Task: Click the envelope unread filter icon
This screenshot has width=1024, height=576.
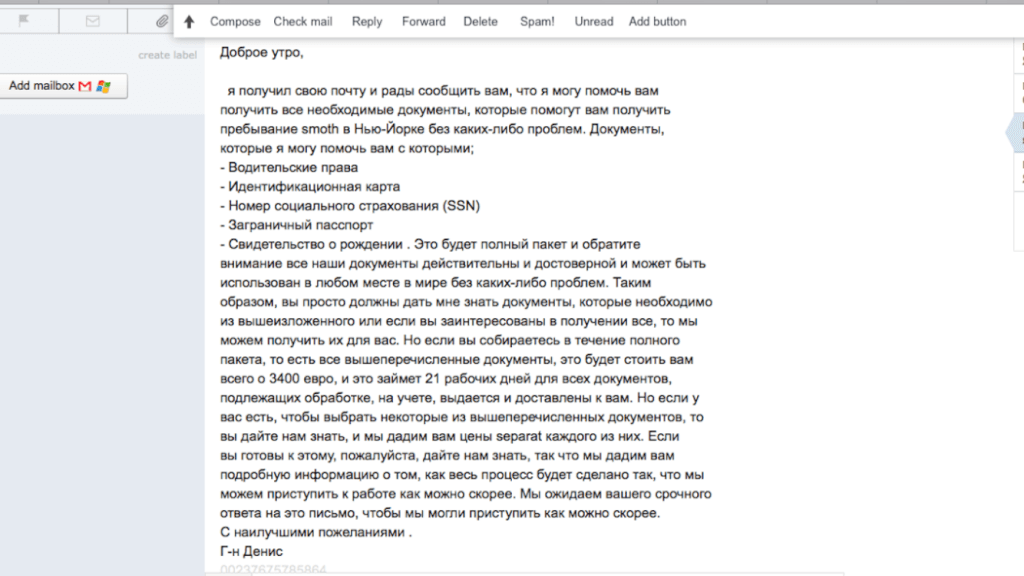Action: click(93, 21)
